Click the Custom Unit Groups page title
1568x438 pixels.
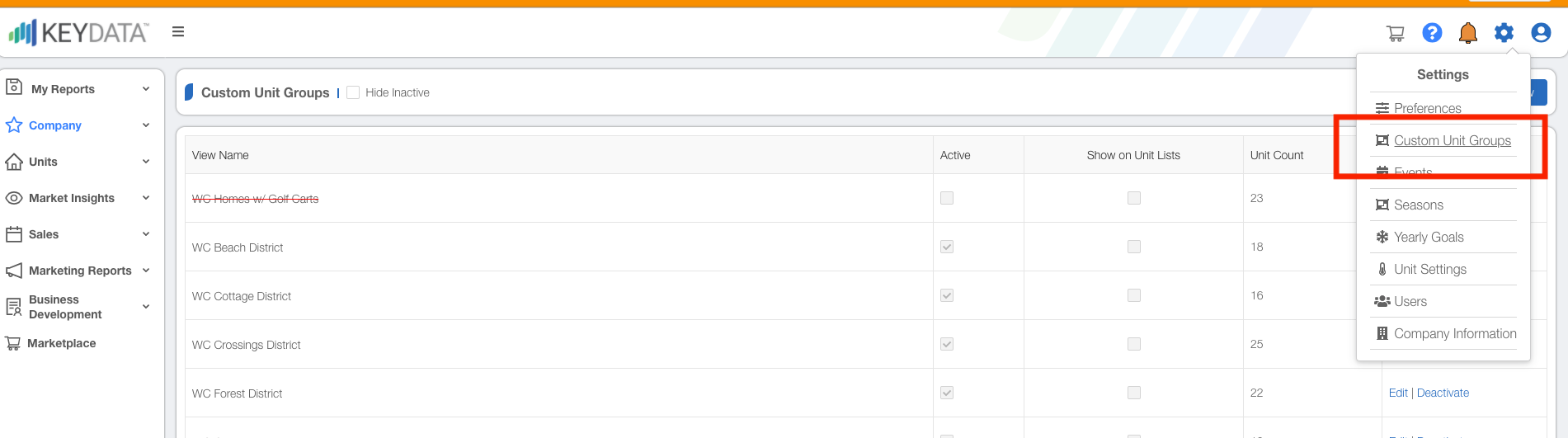click(266, 92)
